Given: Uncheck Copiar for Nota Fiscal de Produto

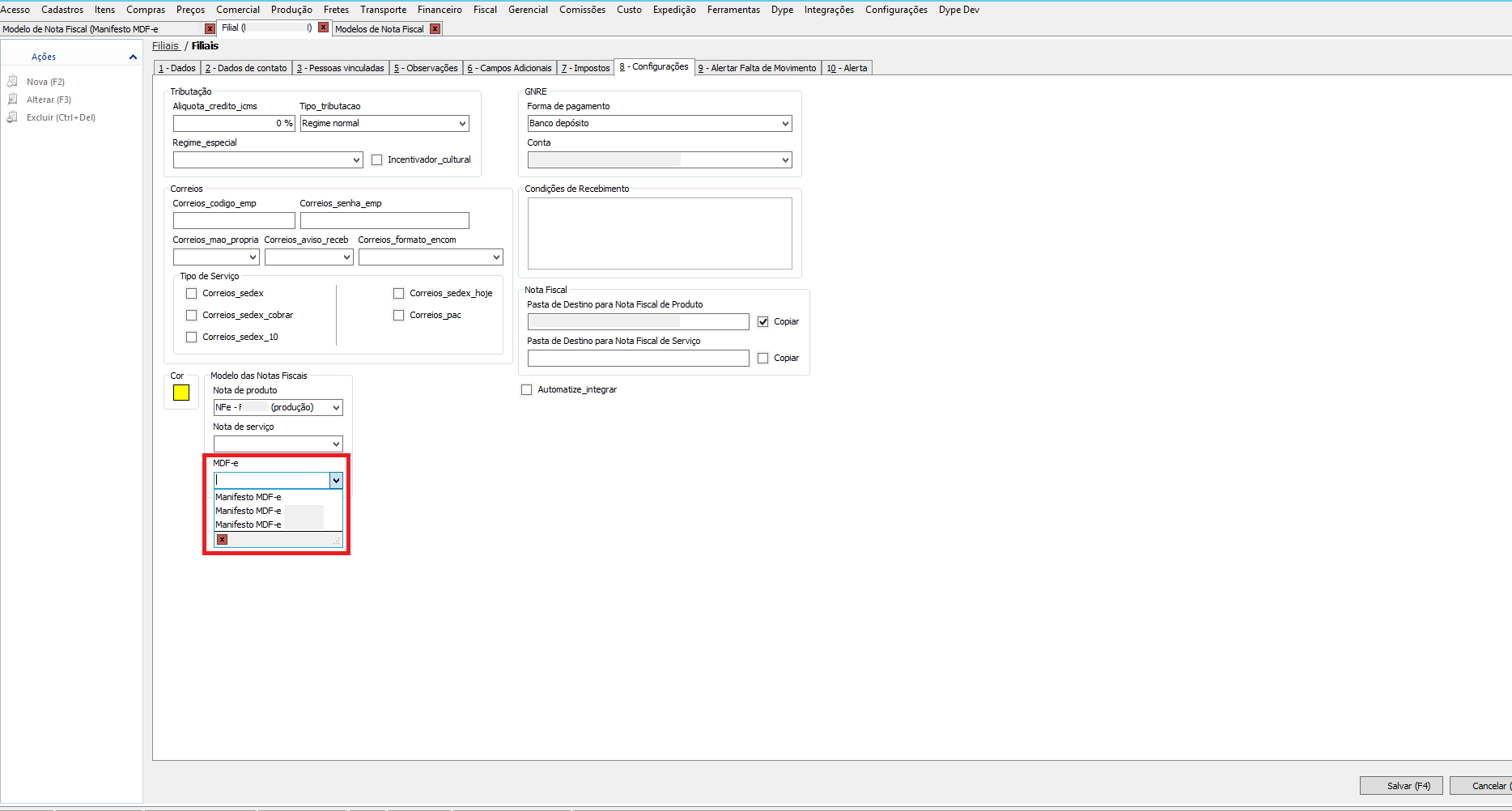Looking at the screenshot, I should click(x=763, y=322).
